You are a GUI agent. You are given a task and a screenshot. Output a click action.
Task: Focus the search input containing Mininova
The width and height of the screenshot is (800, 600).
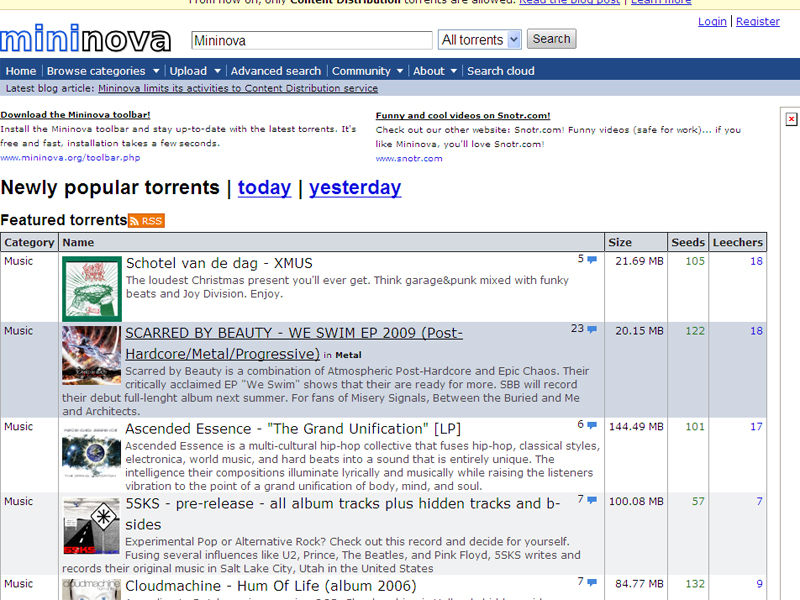pyautogui.click(x=312, y=40)
